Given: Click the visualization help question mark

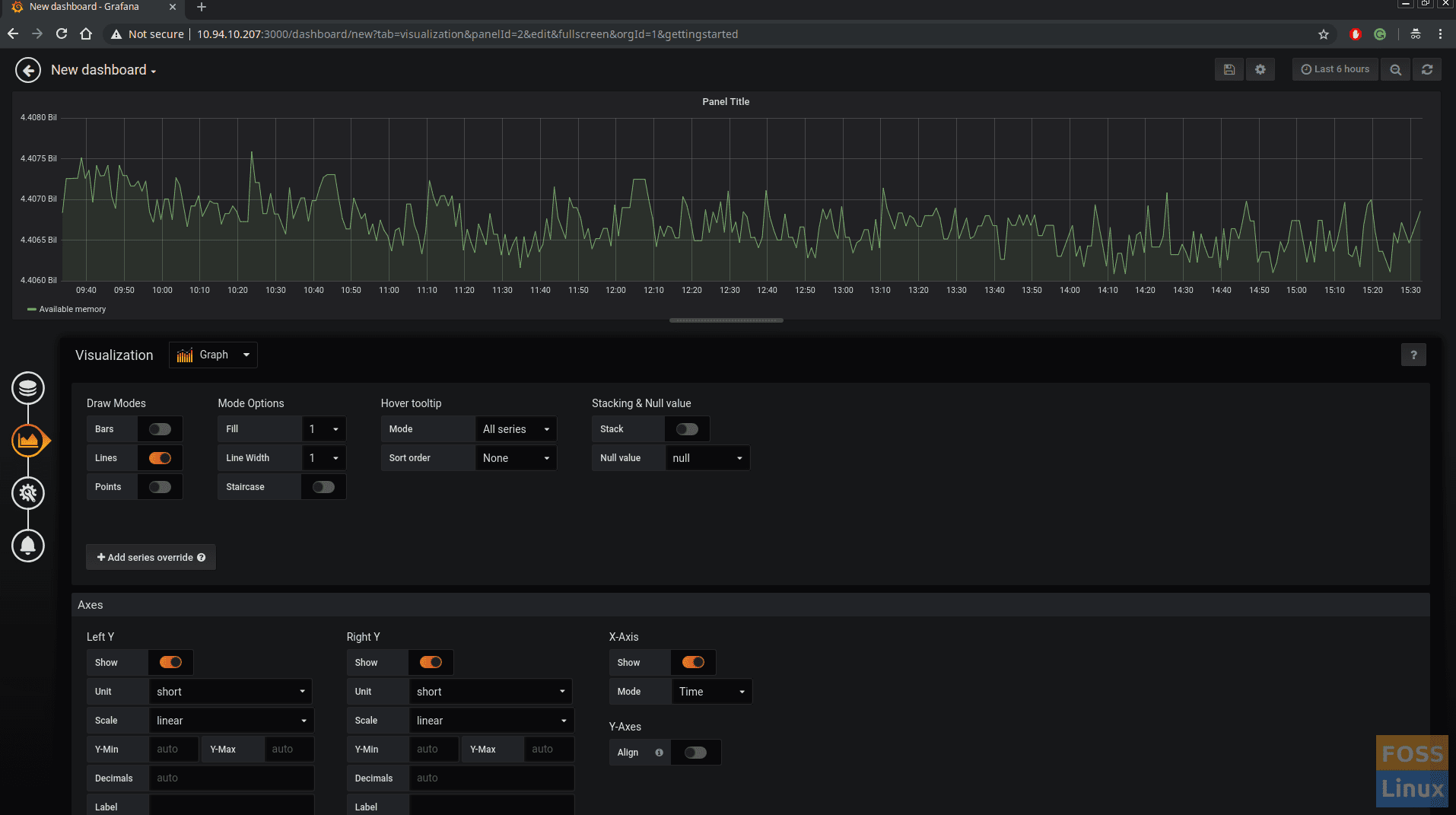Looking at the screenshot, I should pos(1413,355).
